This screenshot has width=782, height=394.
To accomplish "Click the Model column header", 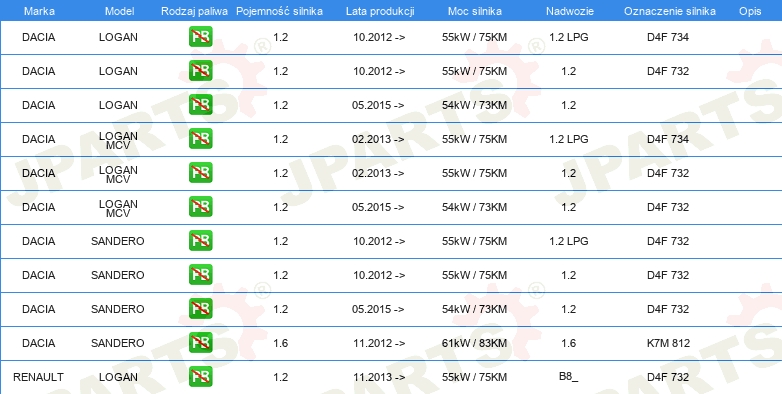I will 119,11.
